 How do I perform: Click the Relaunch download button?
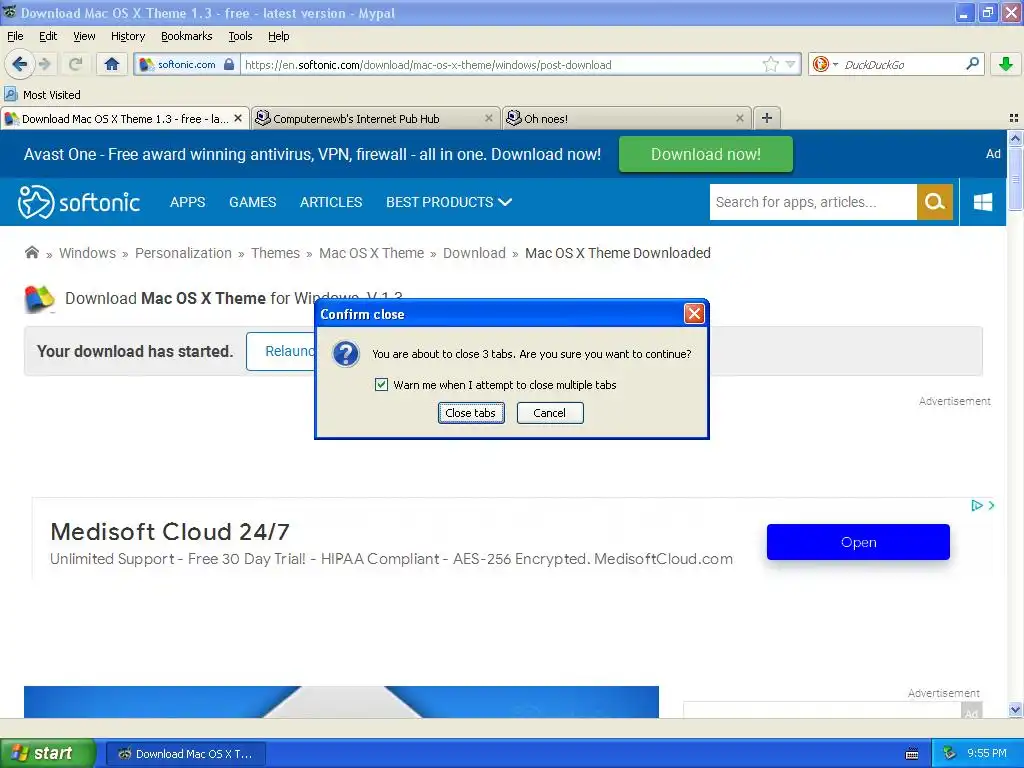tap(281, 351)
